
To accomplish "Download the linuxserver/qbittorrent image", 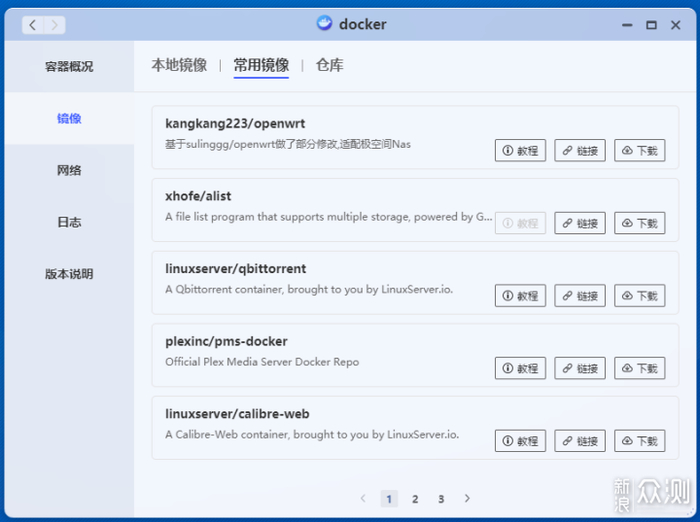I will [x=640, y=296].
